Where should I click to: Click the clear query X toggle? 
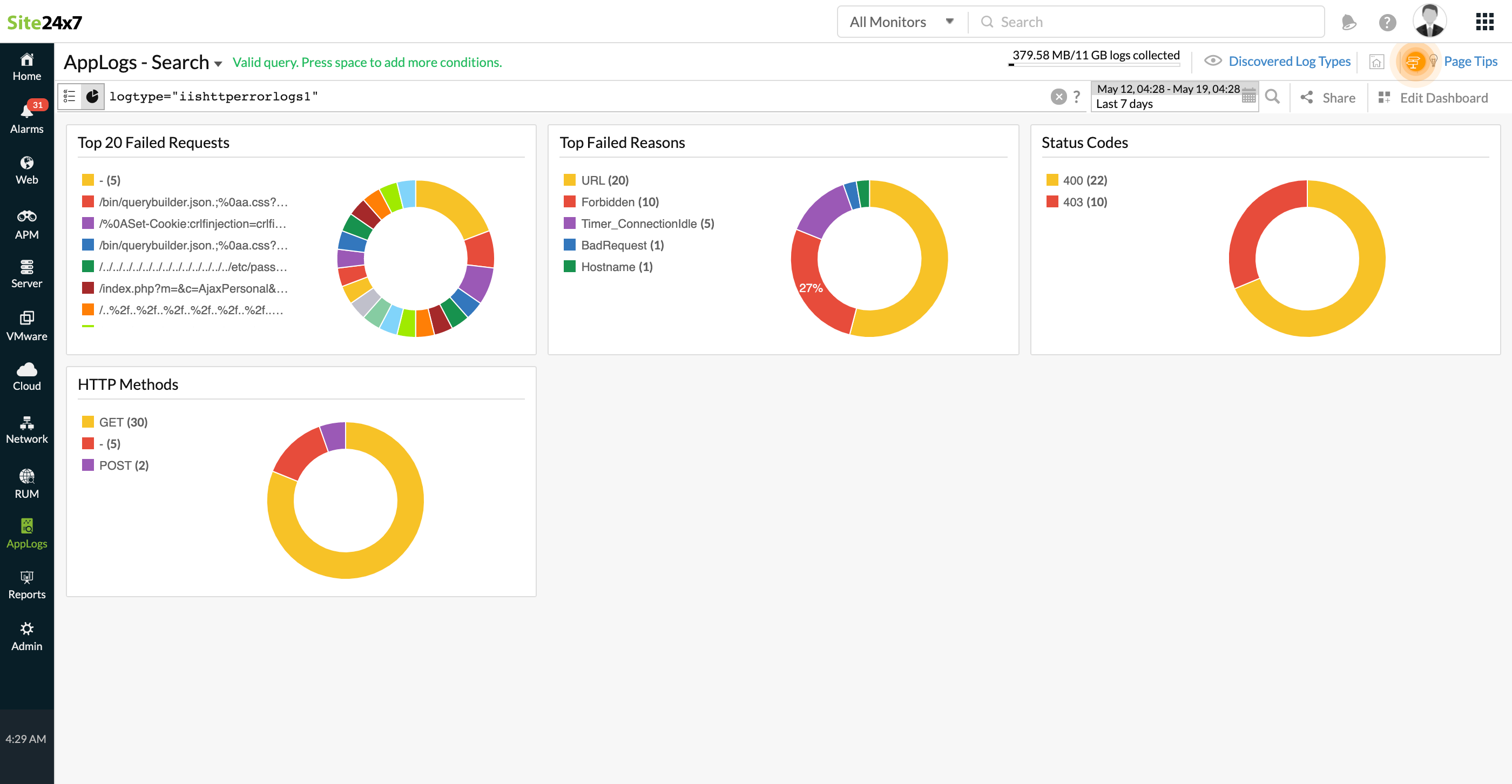[1059, 97]
